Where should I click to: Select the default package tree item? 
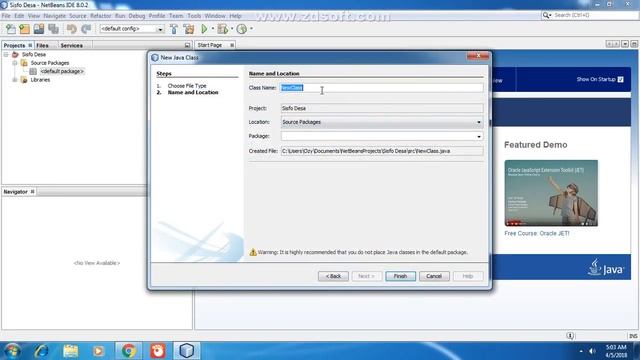pyautogui.click(x=62, y=71)
